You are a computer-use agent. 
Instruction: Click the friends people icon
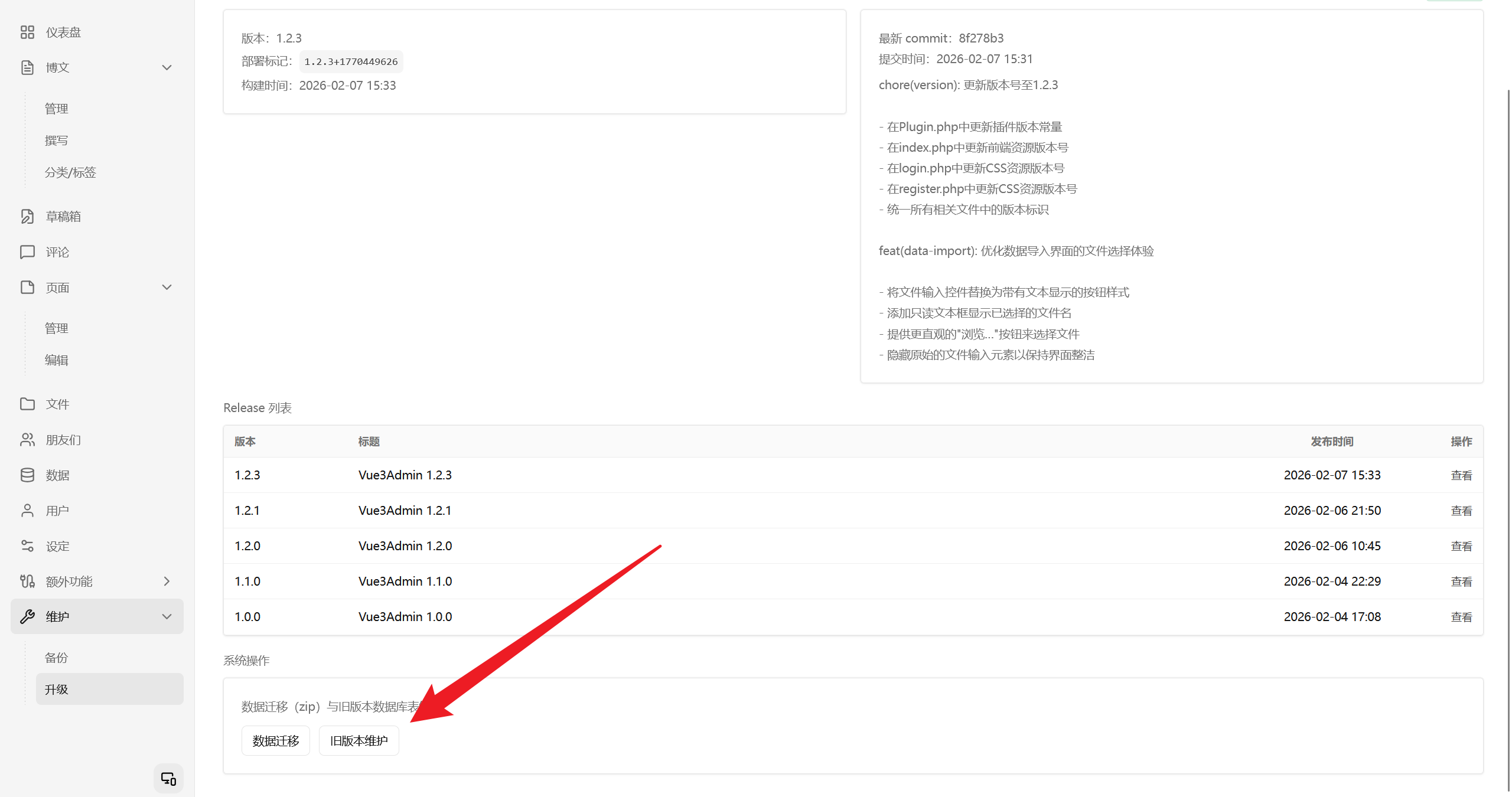click(x=27, y=440)
